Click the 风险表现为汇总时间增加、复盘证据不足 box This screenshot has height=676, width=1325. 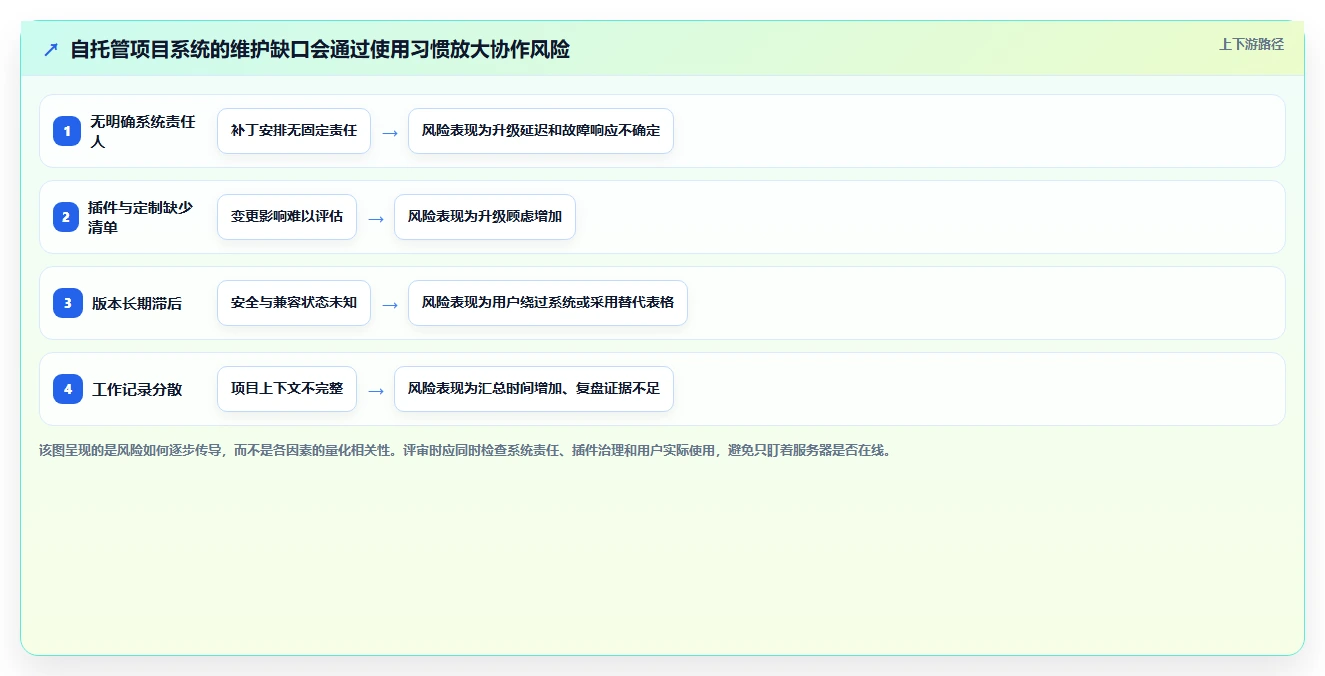point(534,389)
